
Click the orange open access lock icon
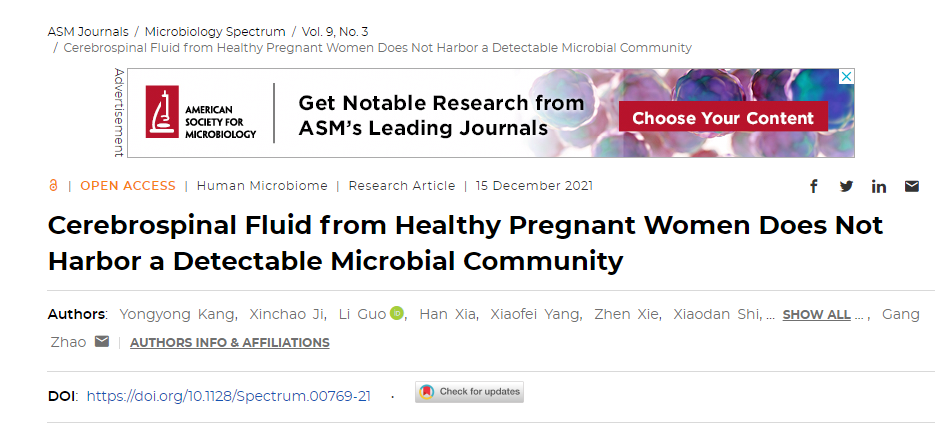(x=53, y=186)
